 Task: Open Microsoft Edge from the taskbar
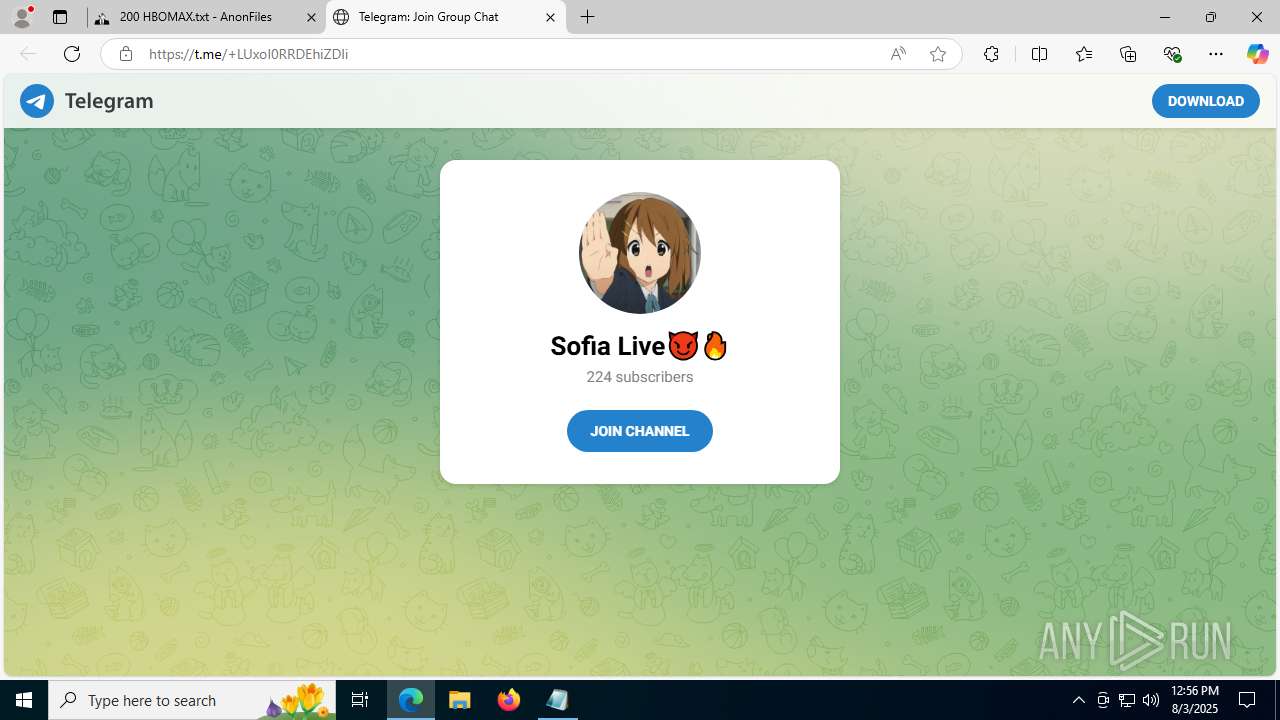pyautogui.click(x=411, y=700)
